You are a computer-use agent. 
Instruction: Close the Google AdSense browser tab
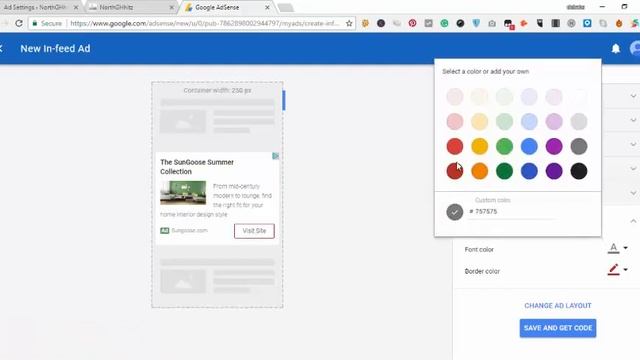[267, 7]
